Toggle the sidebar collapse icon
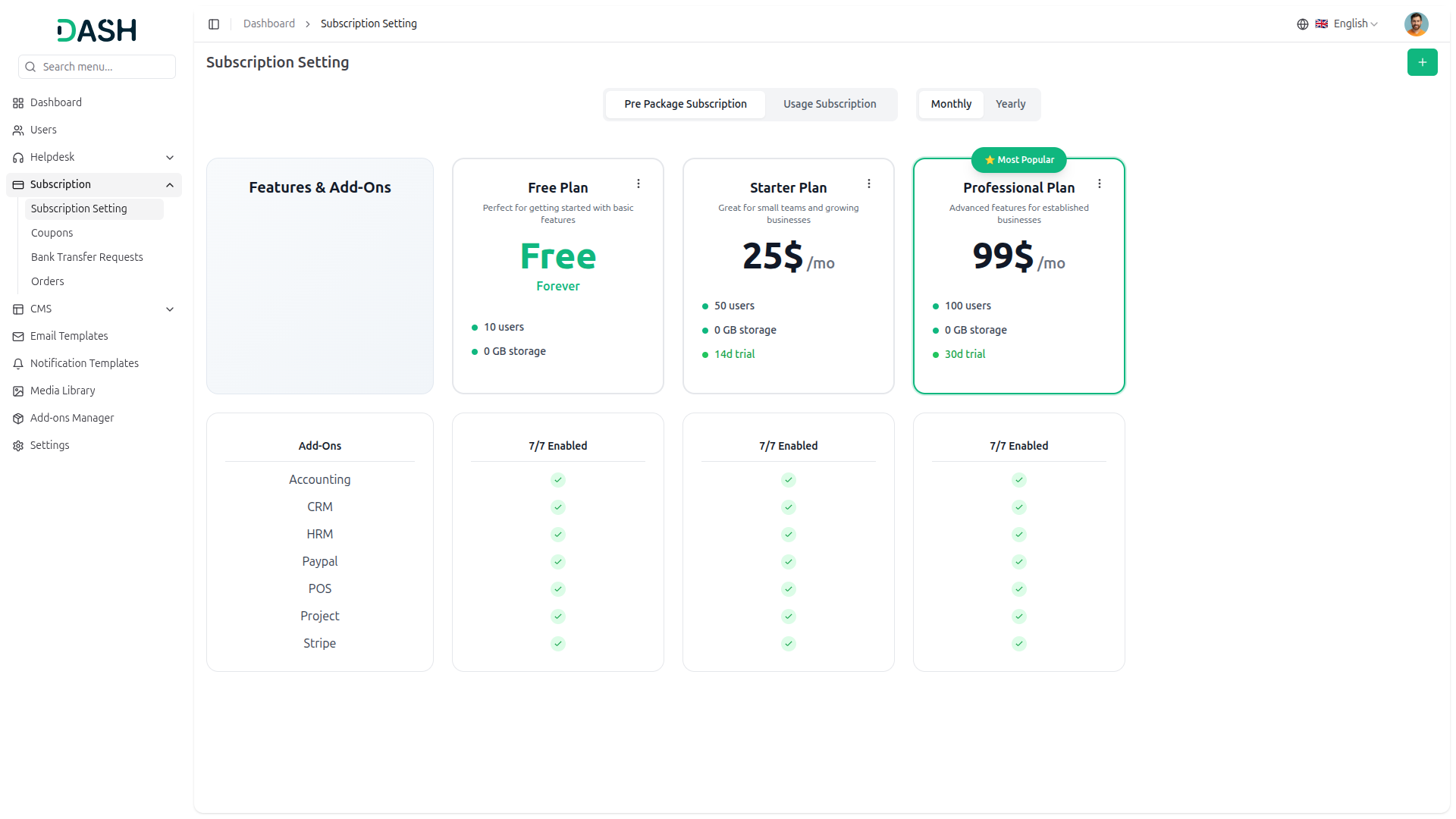 click(214, 24)
